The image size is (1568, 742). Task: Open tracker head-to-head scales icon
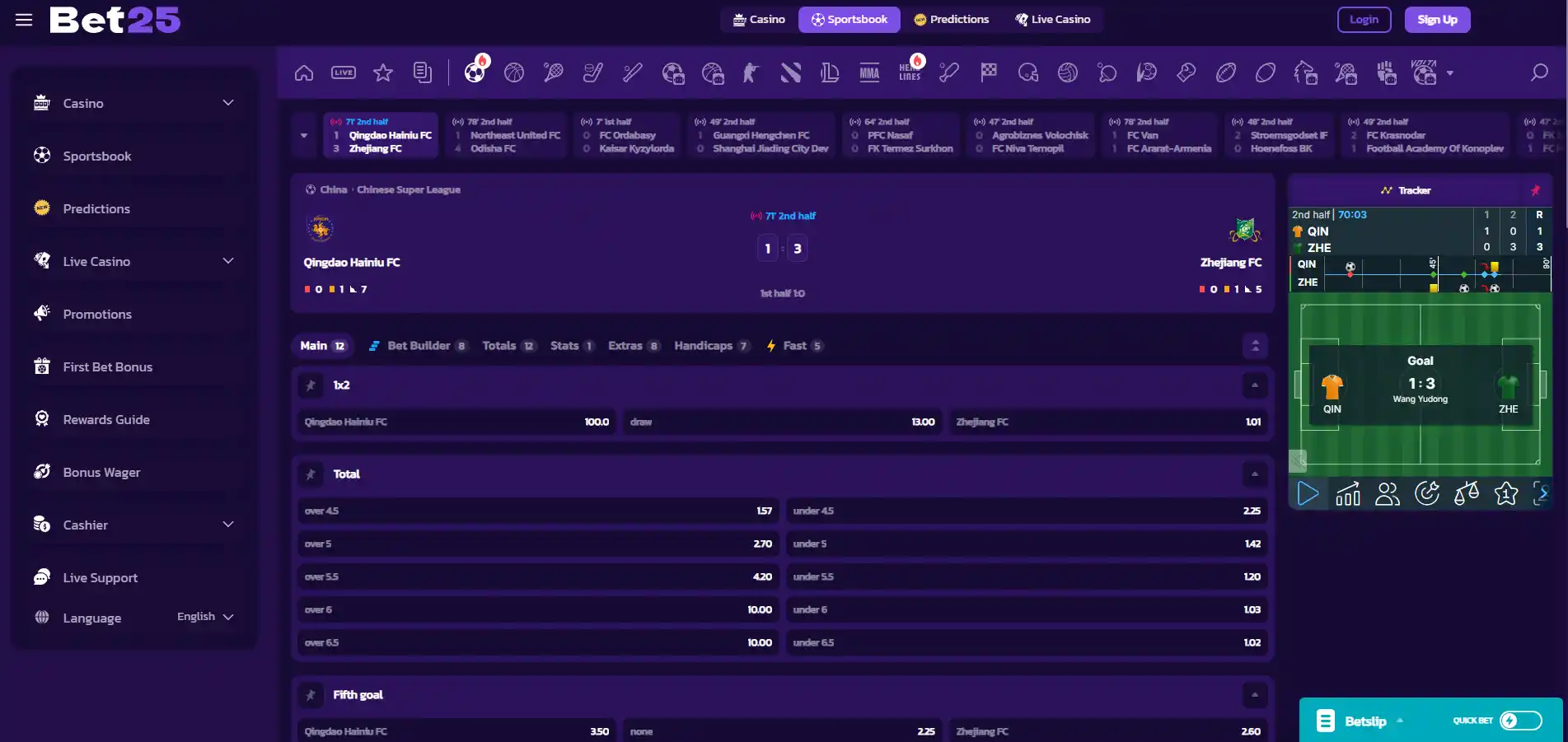coord(1467,493)
